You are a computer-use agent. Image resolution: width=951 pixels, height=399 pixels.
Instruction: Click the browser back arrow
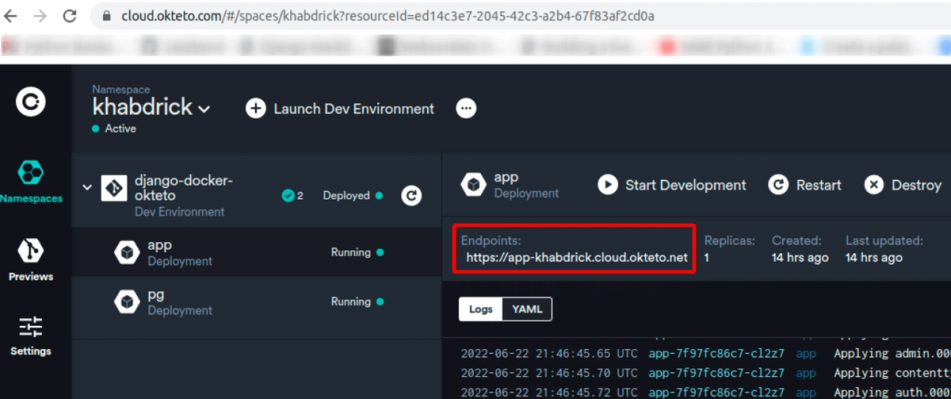click(x=10, y=16)
